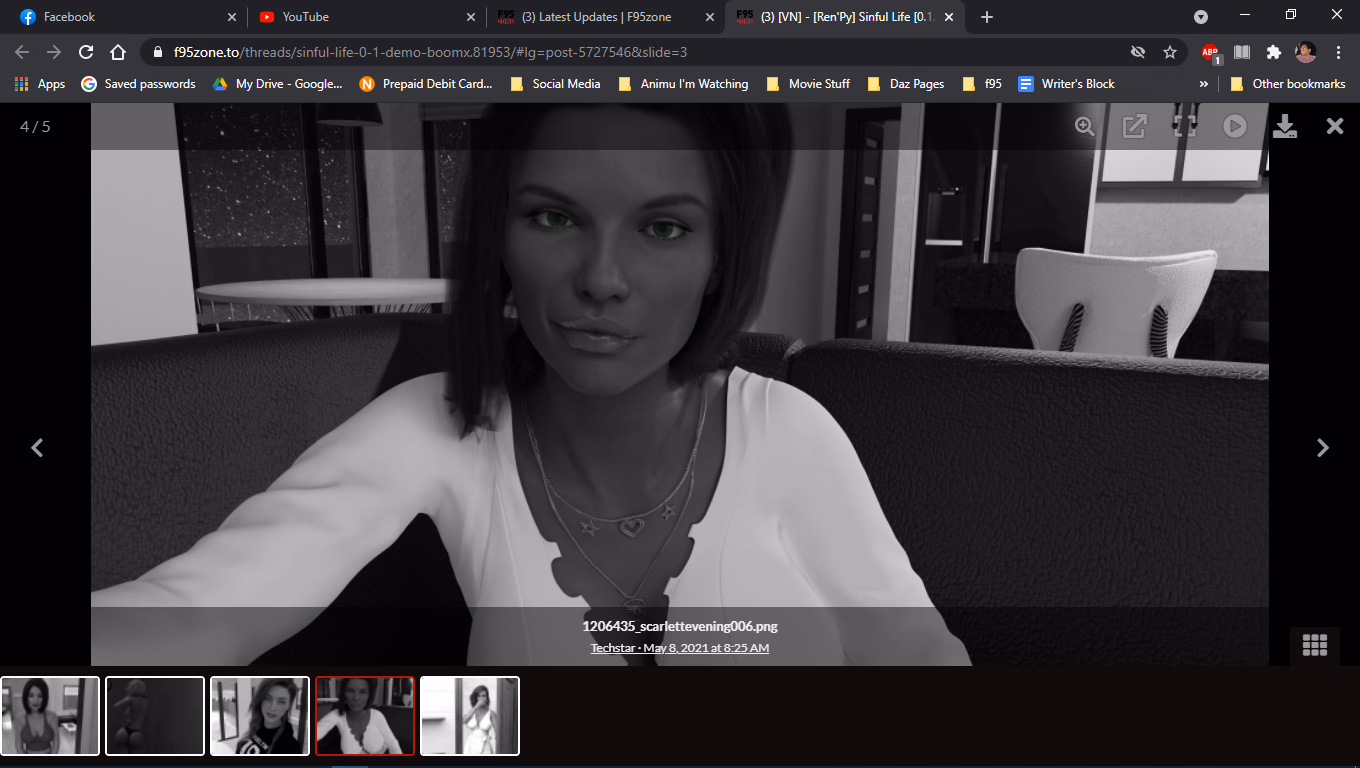Select the Sinful Life thread tab

pyautogui.click(x=845, y=17)
